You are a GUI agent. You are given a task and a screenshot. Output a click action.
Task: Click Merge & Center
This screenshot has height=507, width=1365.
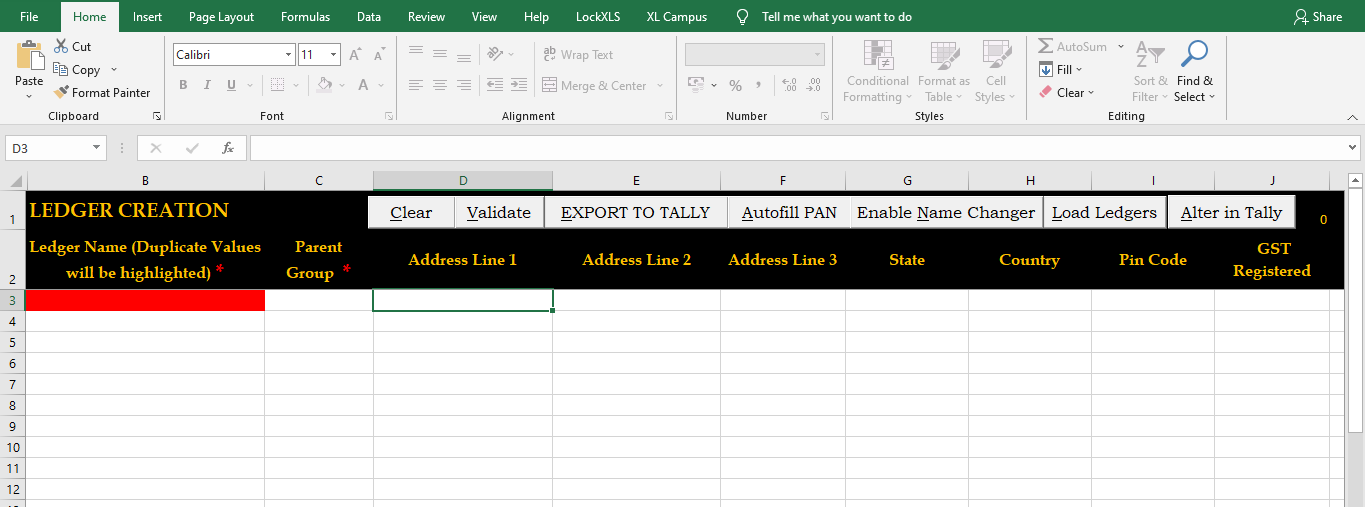pos(595,85)
